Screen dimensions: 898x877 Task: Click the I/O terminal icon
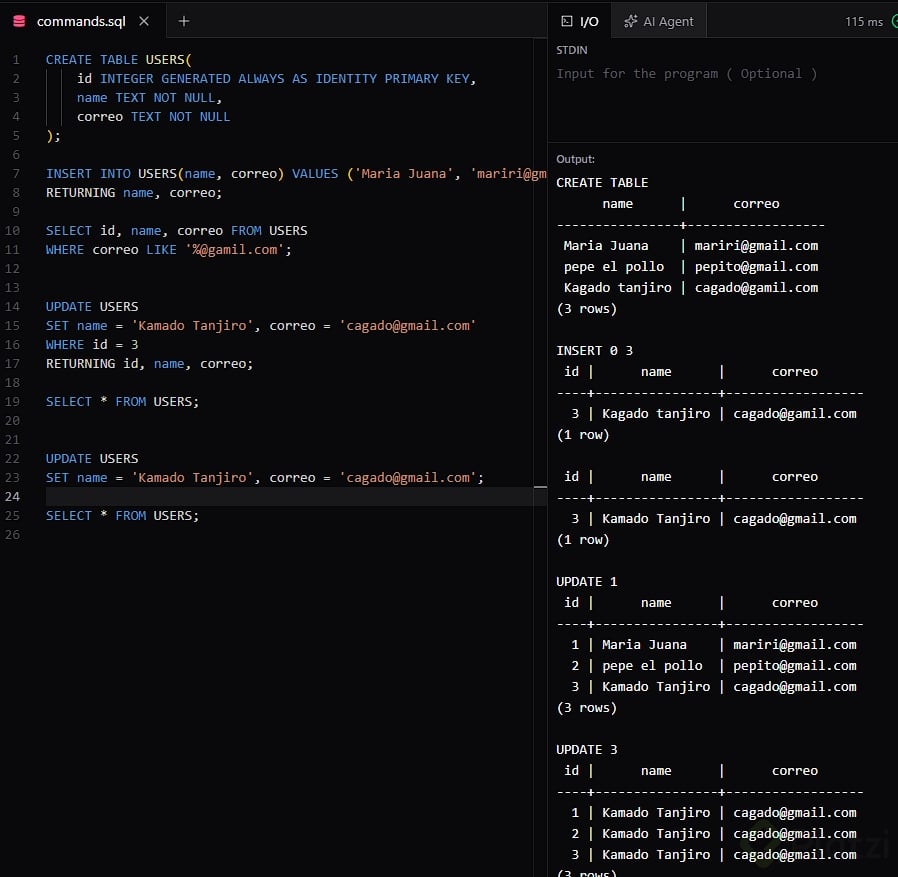(566, 21)
